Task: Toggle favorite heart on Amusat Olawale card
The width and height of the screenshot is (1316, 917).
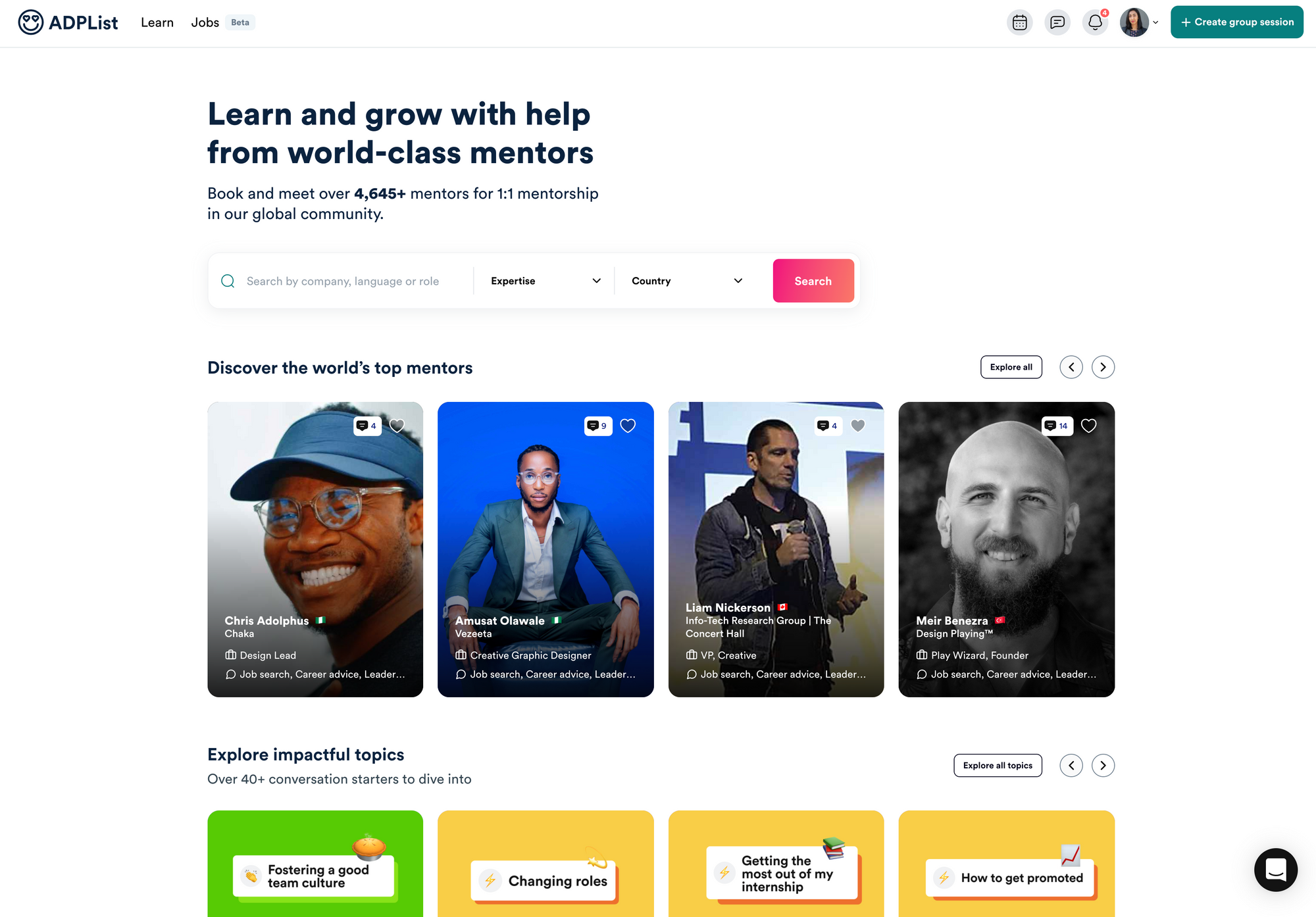Action: pos(628,425)
